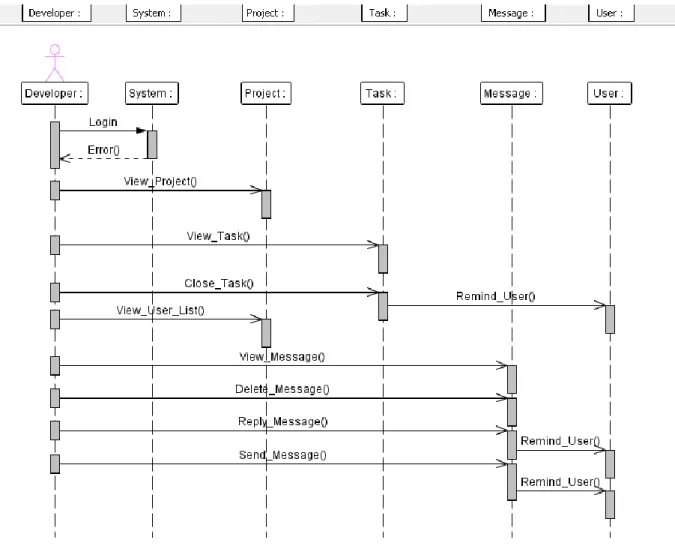Click the dashed Error() return arrow line
Viewport: 675px width, 546px height.
(x=104, y=158)
